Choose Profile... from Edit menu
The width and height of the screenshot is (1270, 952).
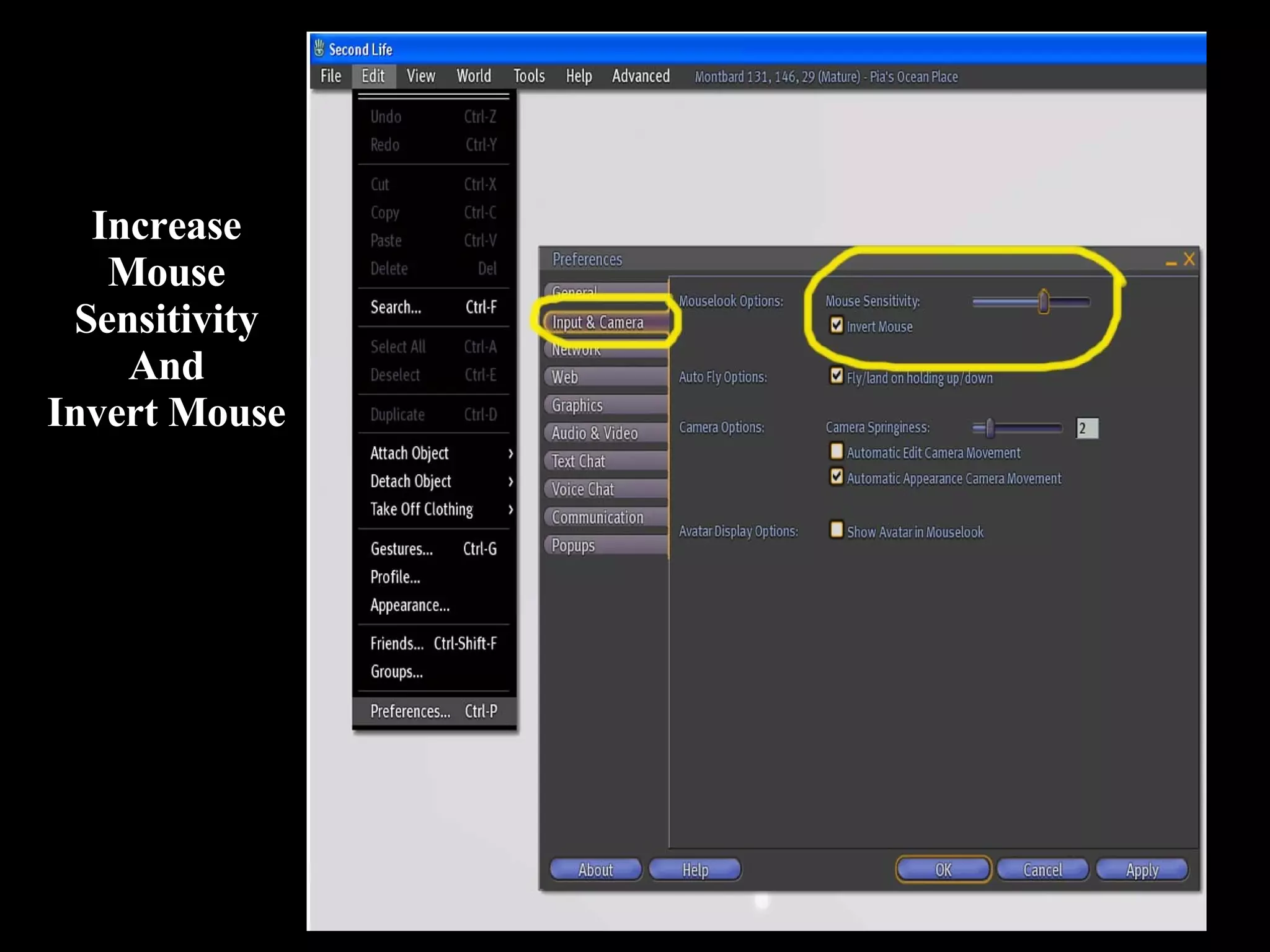[x=433, y=577]
